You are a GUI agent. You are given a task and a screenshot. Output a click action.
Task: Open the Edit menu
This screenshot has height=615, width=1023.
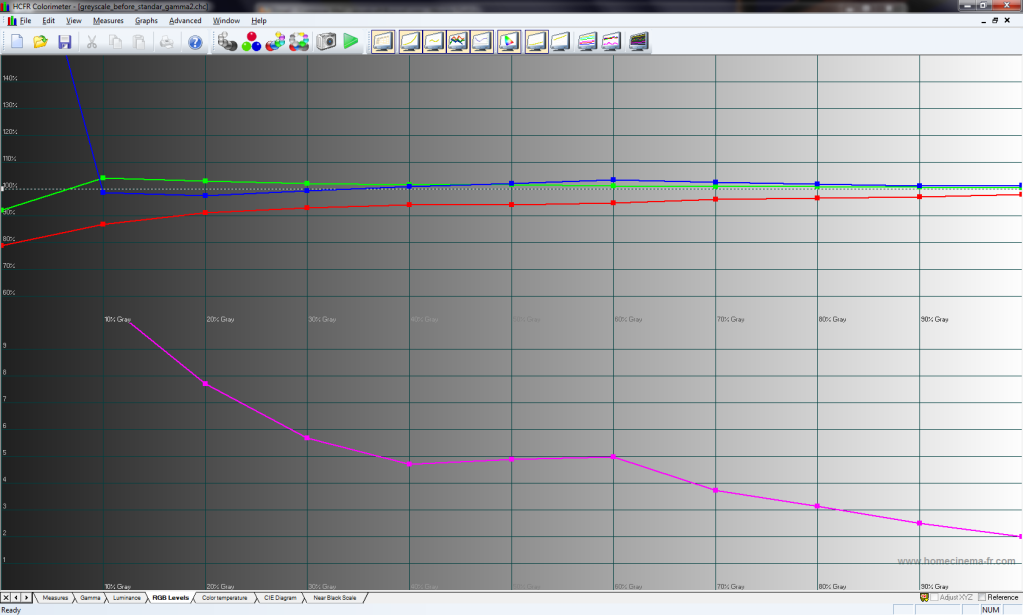tap(48, 21)
